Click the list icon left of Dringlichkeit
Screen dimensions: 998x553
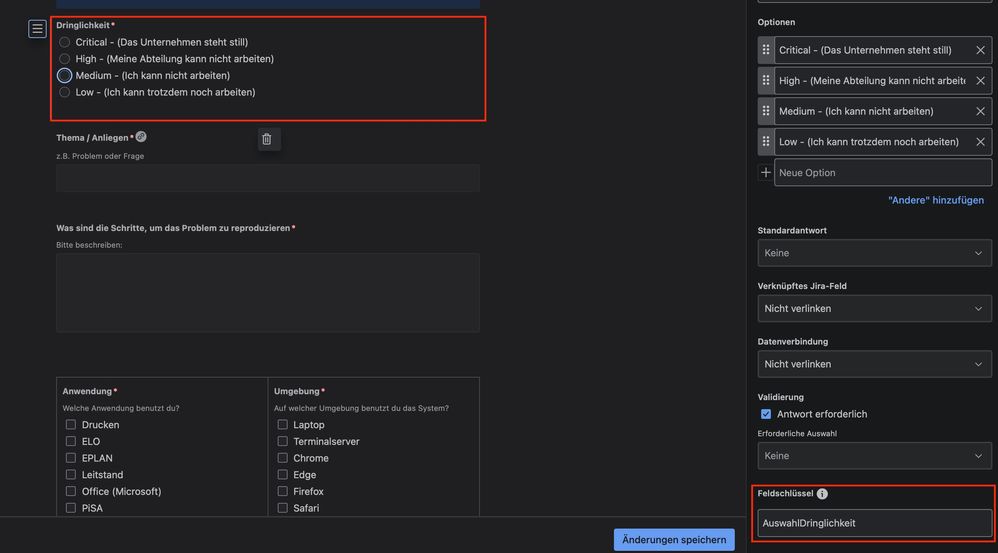37,29
